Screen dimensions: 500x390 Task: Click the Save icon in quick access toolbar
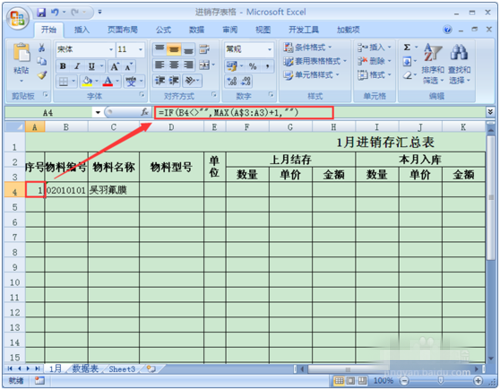click(41, 12)
